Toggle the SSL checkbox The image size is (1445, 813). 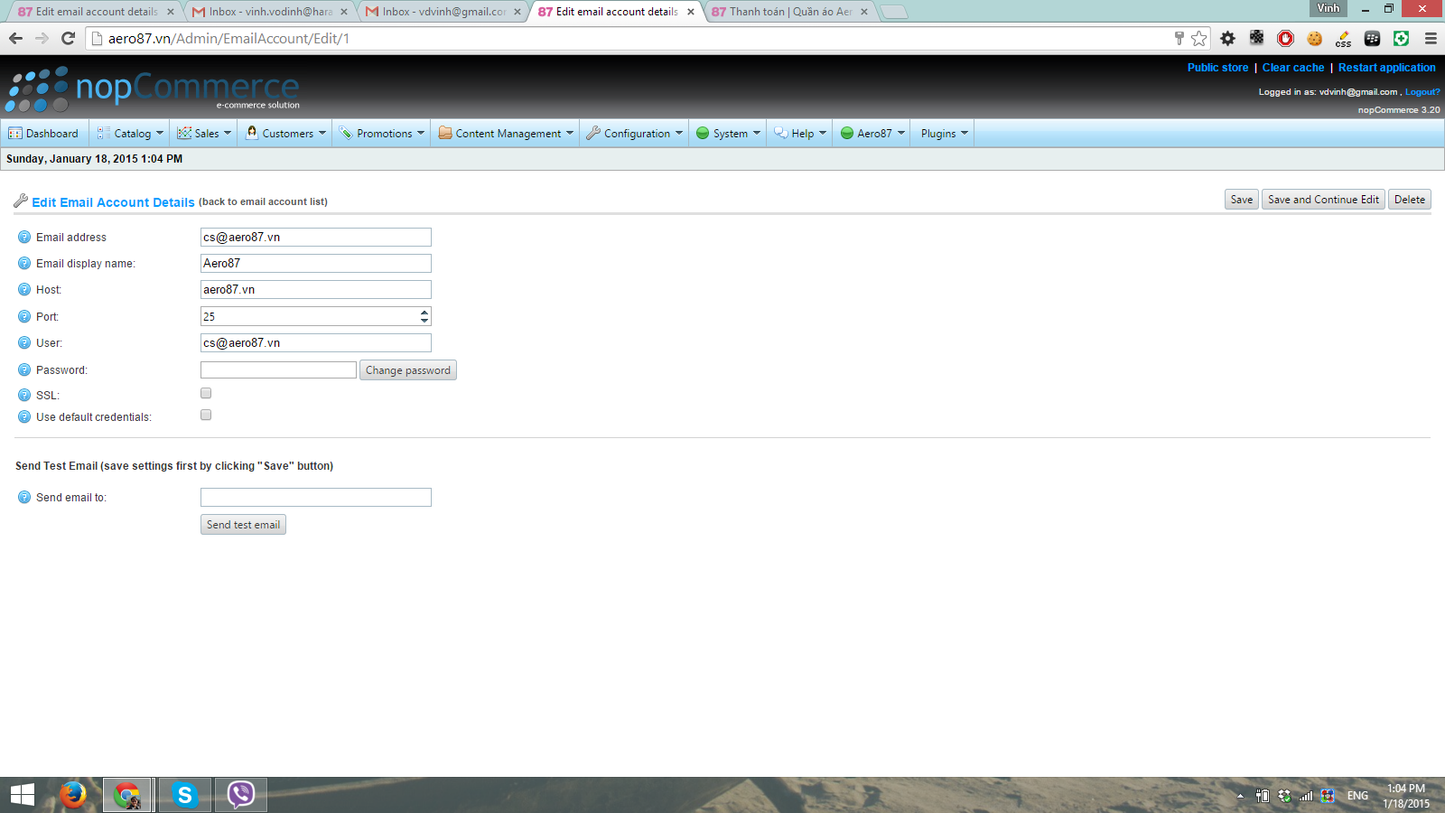206,394
